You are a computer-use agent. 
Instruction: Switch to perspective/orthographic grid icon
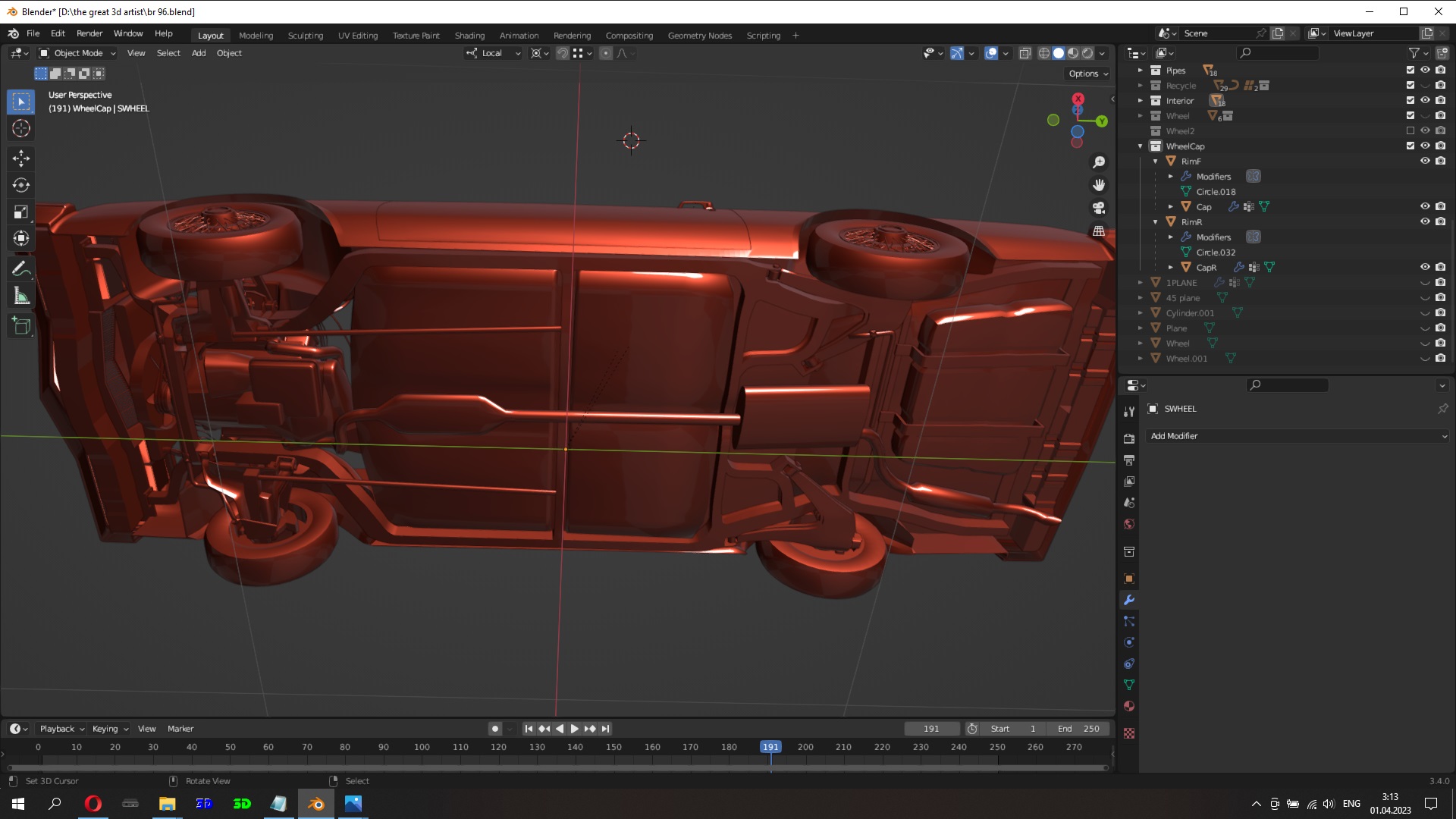[1099, 231]
